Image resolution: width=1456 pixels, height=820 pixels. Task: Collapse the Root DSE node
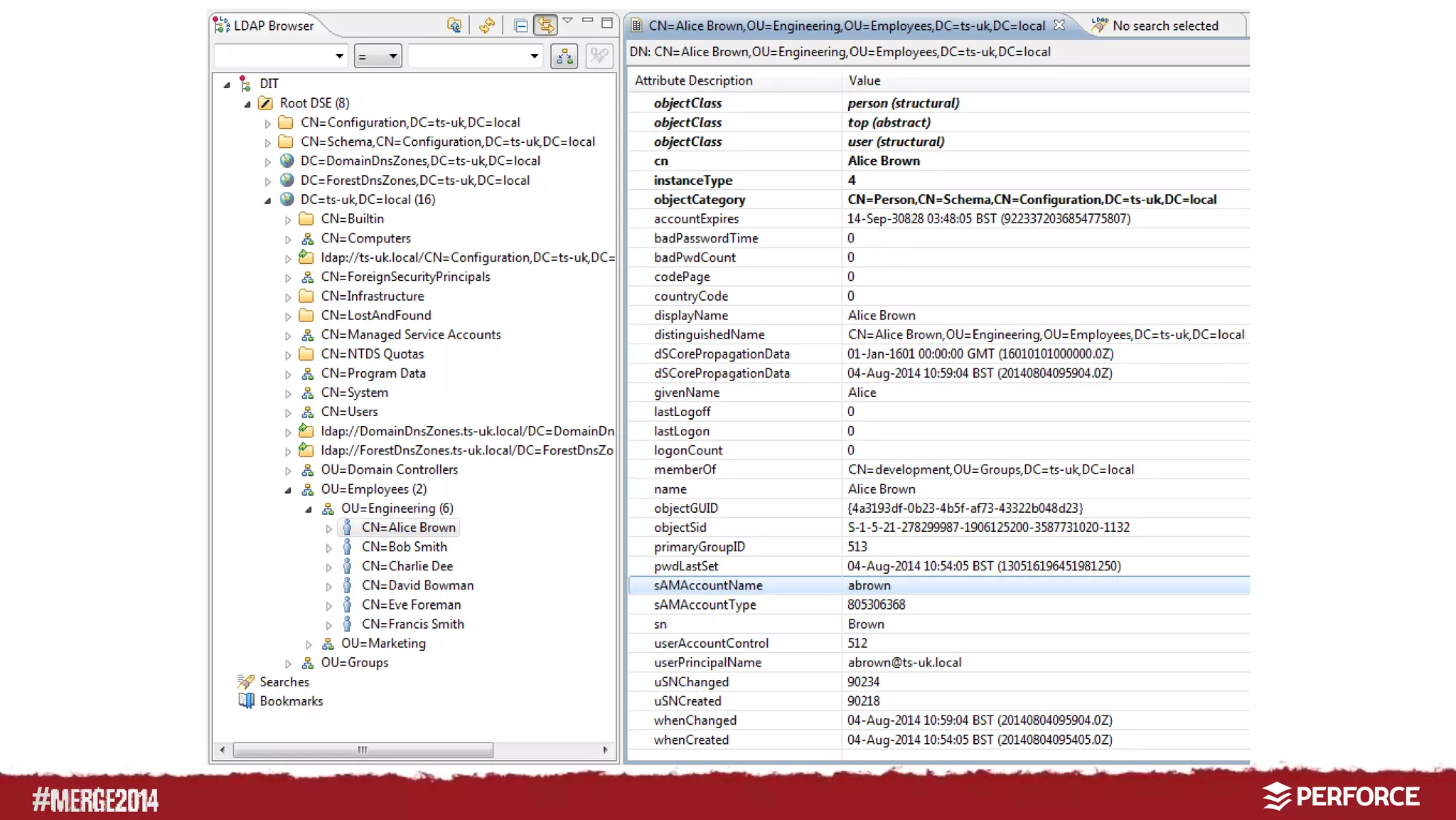pyautogui.click(x=247, y=104)
